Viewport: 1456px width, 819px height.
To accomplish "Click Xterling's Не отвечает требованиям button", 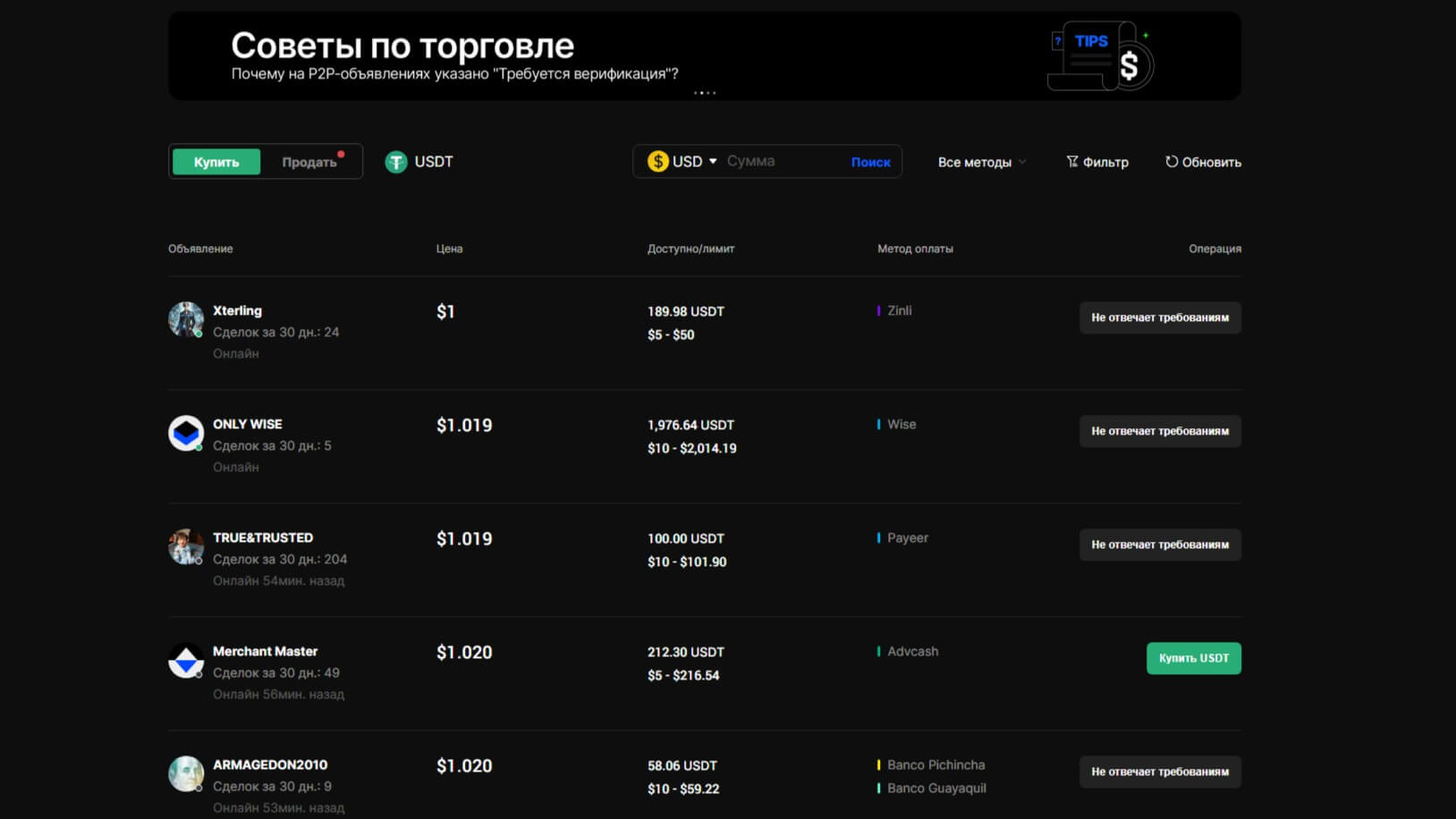I will pyautogui.click(x=1159, y=317).
